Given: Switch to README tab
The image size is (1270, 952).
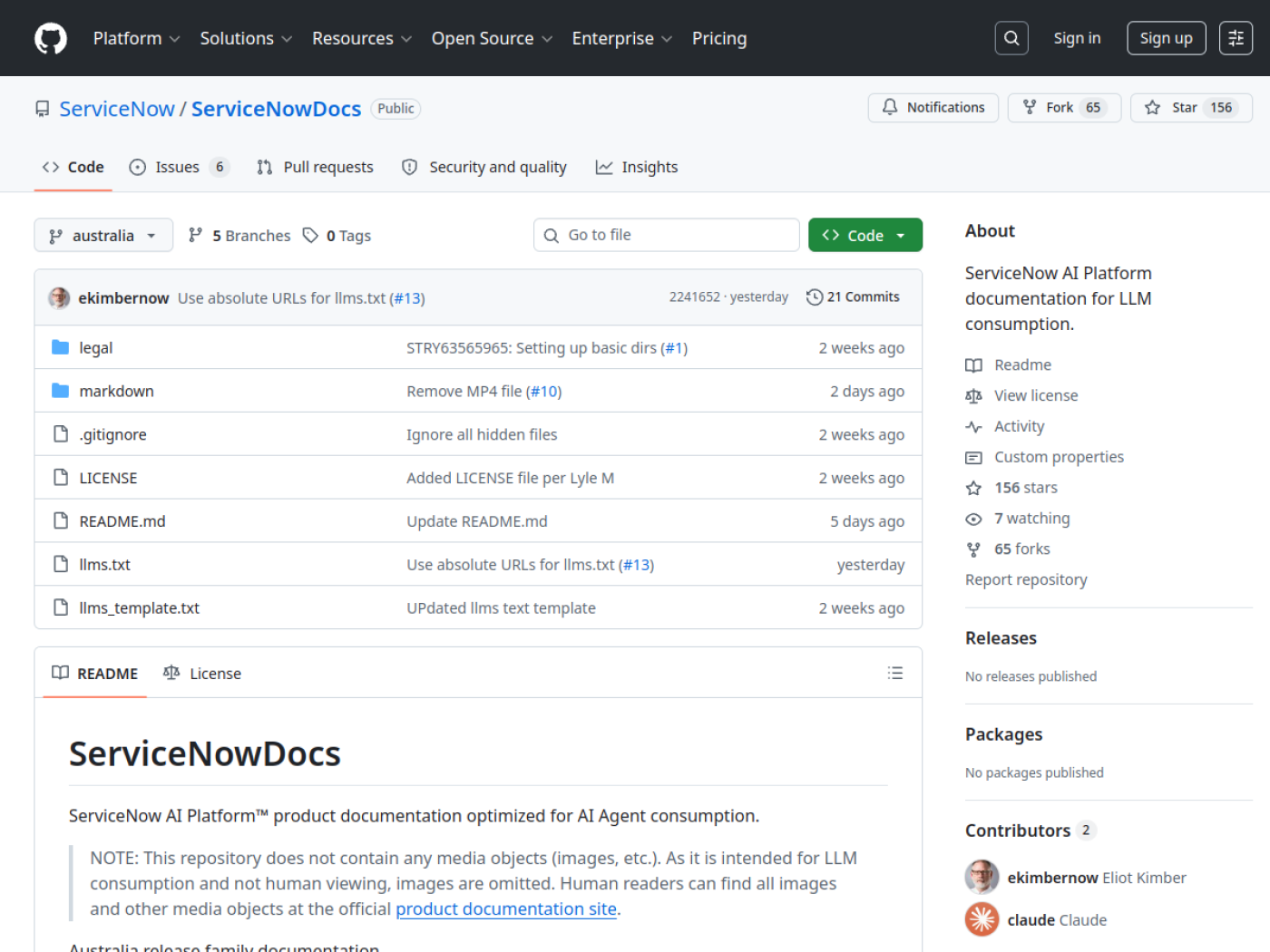Looking at the screenshot, I should [95, 673].
